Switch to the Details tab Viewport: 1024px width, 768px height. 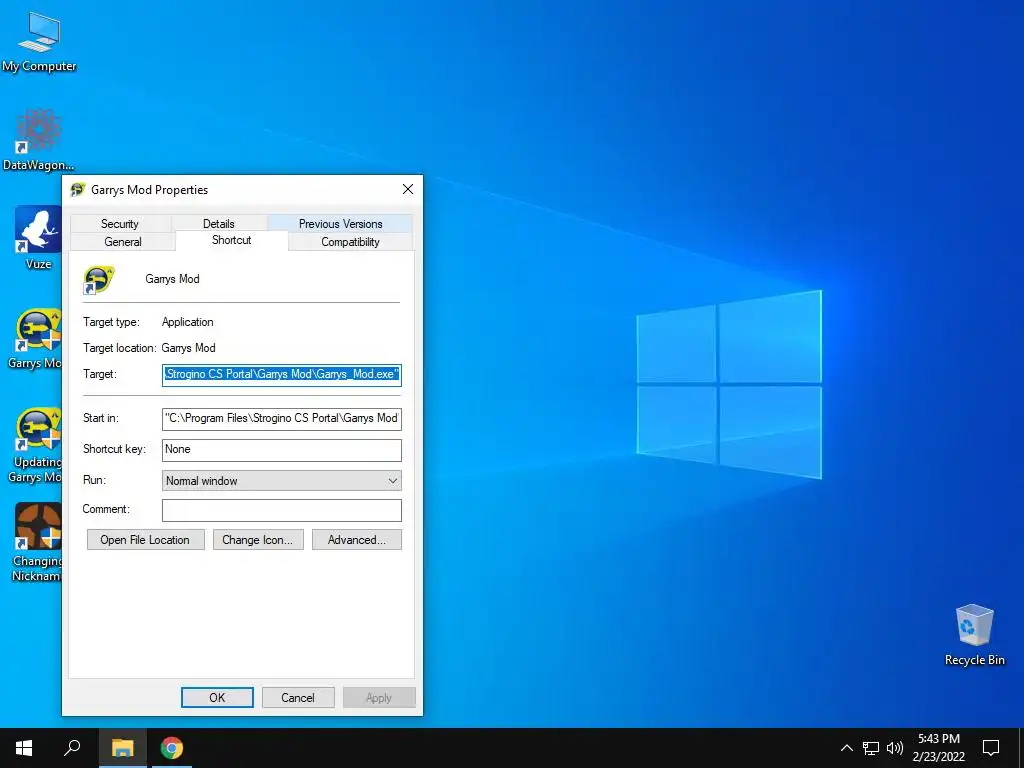[x=218, y=223]
